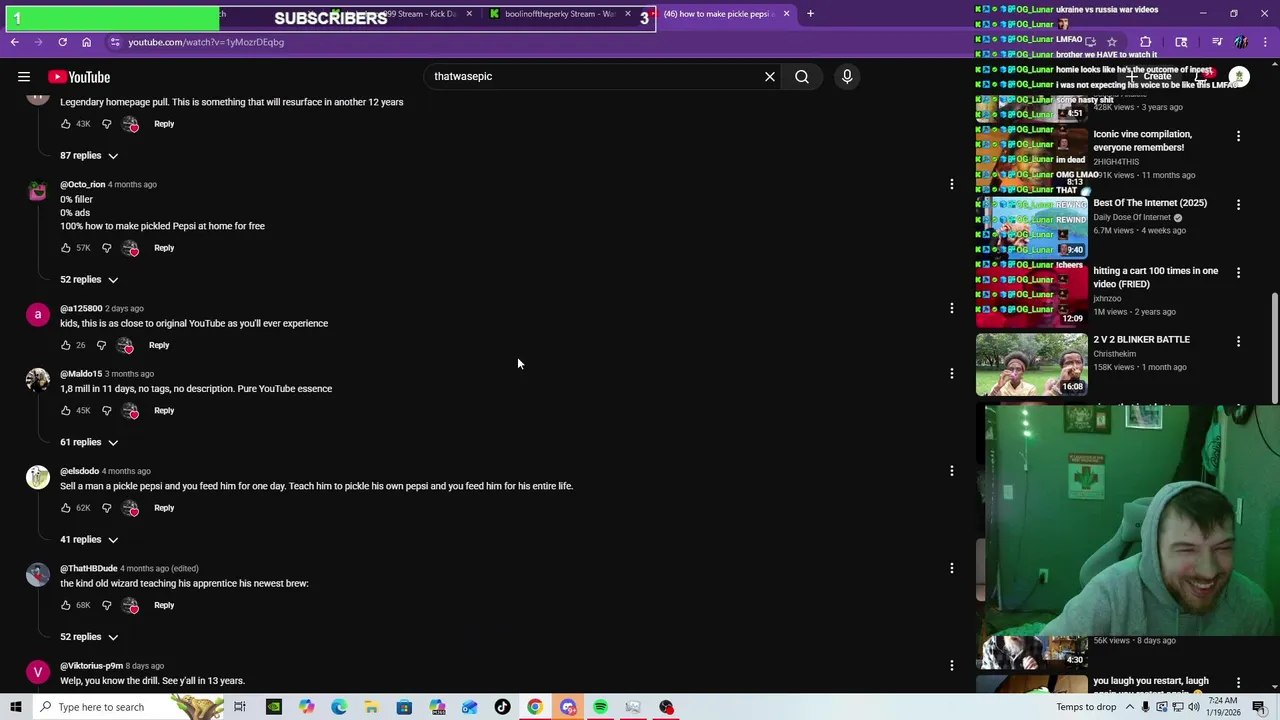The width and height of the screenshot is (1280, 720).
Task: Open the 2 V 2 BLINKER BATTLE thumbnail
Action: [x=1031, y=364]
